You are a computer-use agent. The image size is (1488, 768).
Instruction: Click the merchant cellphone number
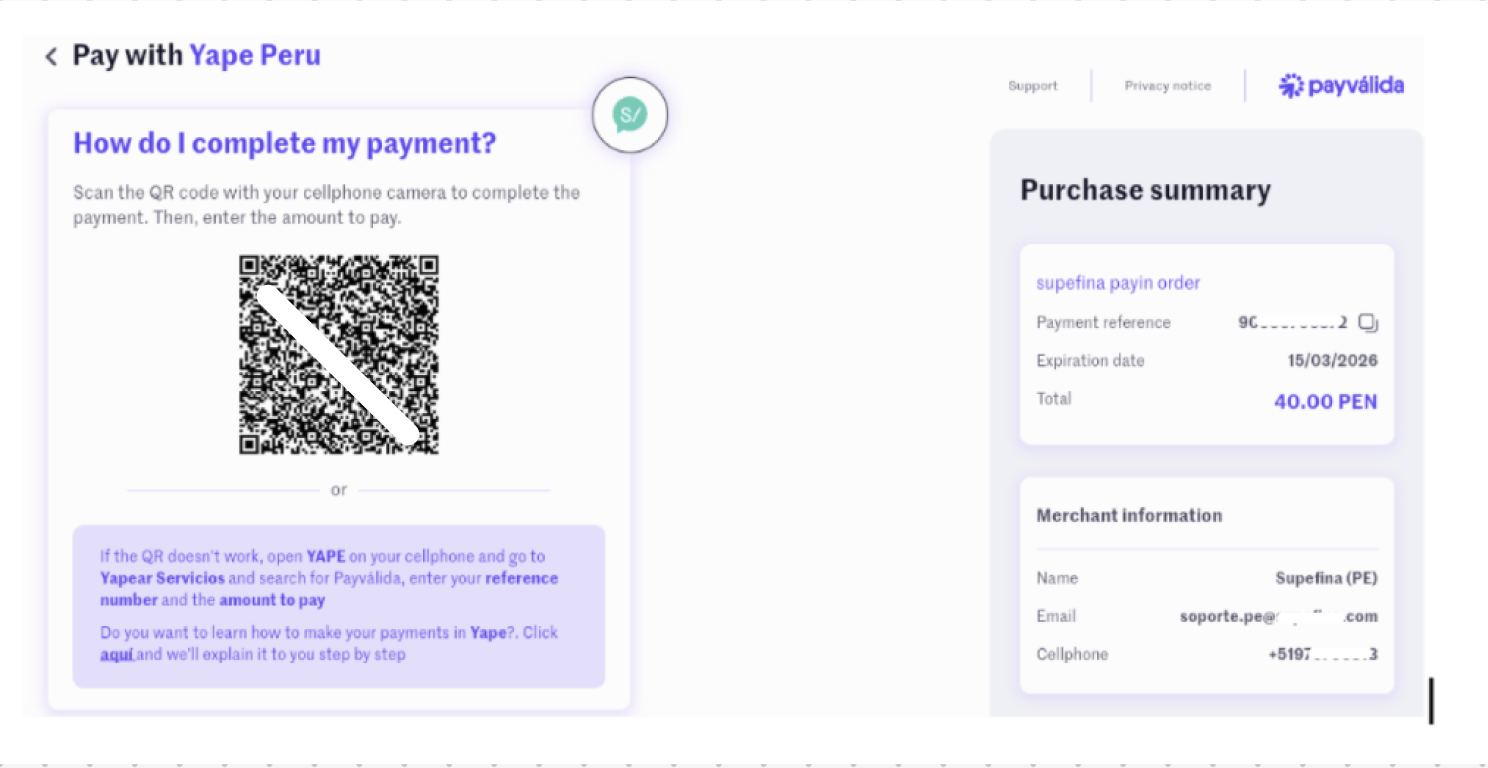click(x=1322, y=655)
